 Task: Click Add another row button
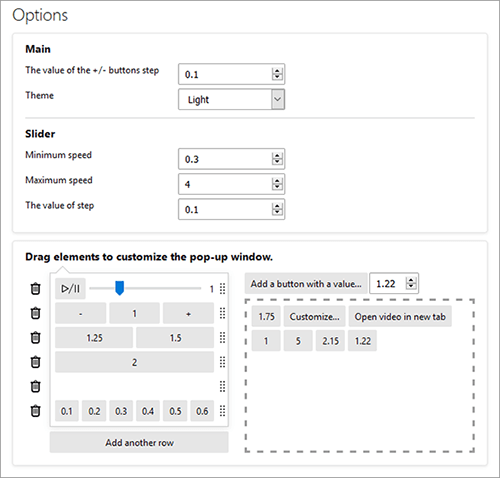pyautogui.click(x=139, y=442)
